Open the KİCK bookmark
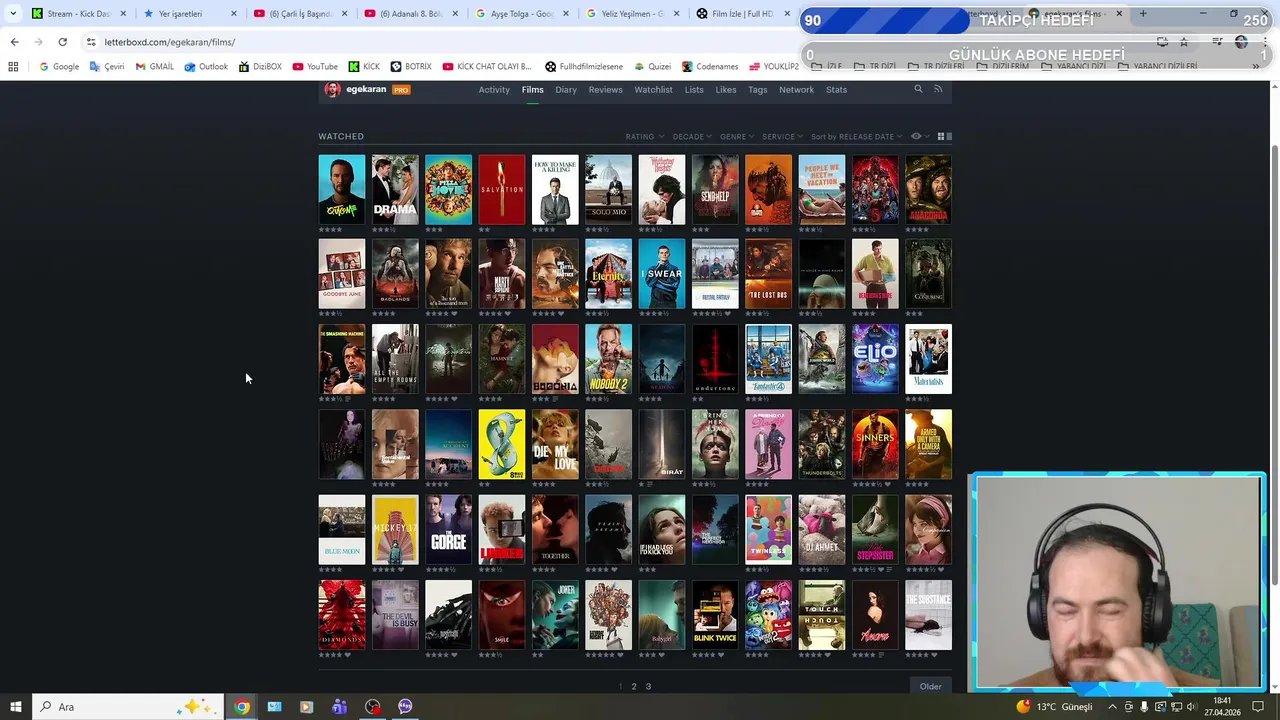The width and height of the screenshot is (1280, 720). point(364,66)
